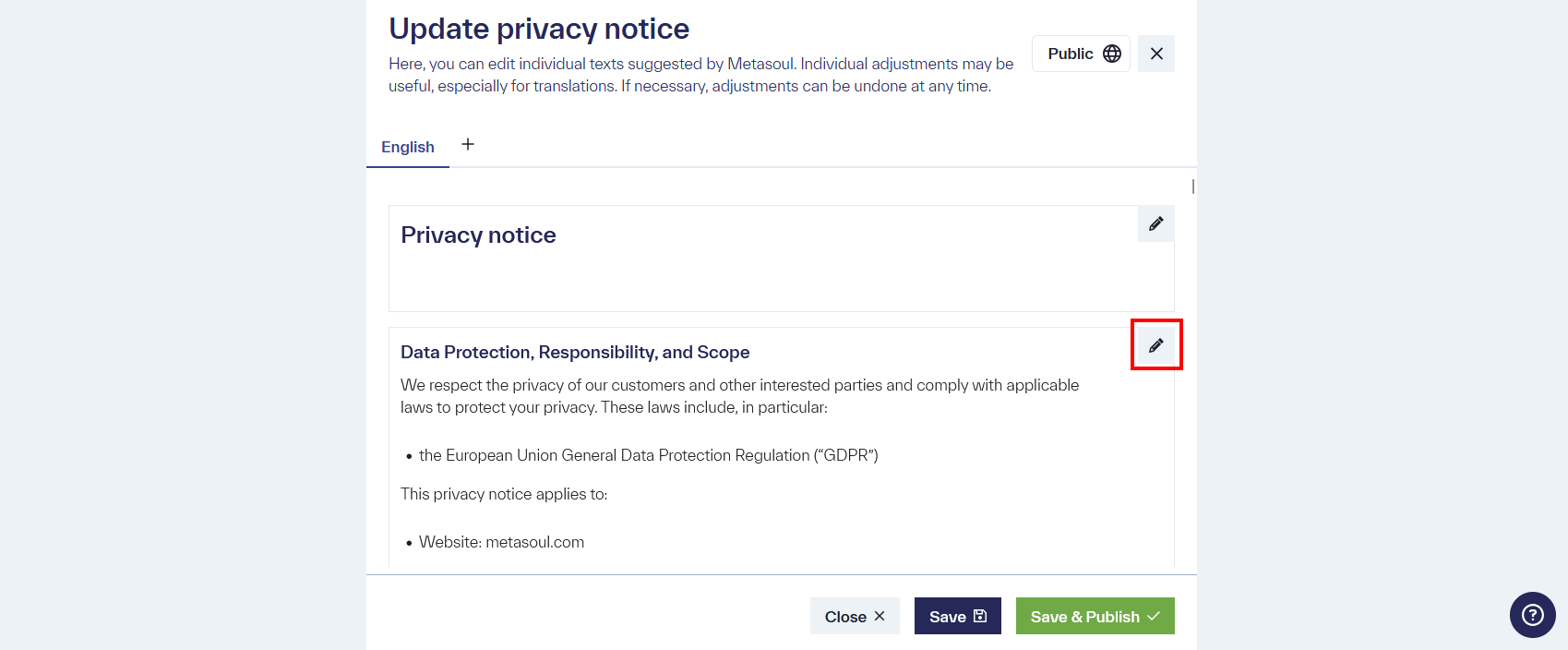Open the help question mark widget

pos(1532,615)
